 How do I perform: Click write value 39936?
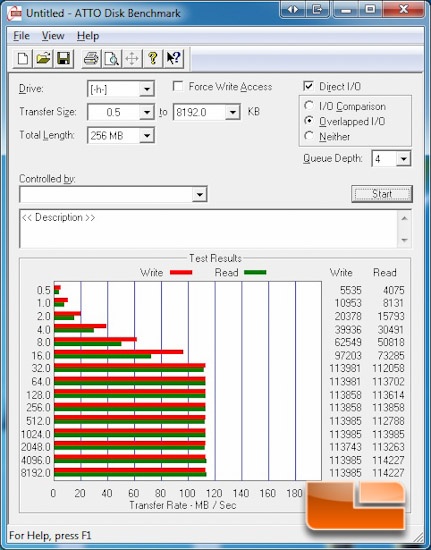pyautogui.click(x=348, y=330)
